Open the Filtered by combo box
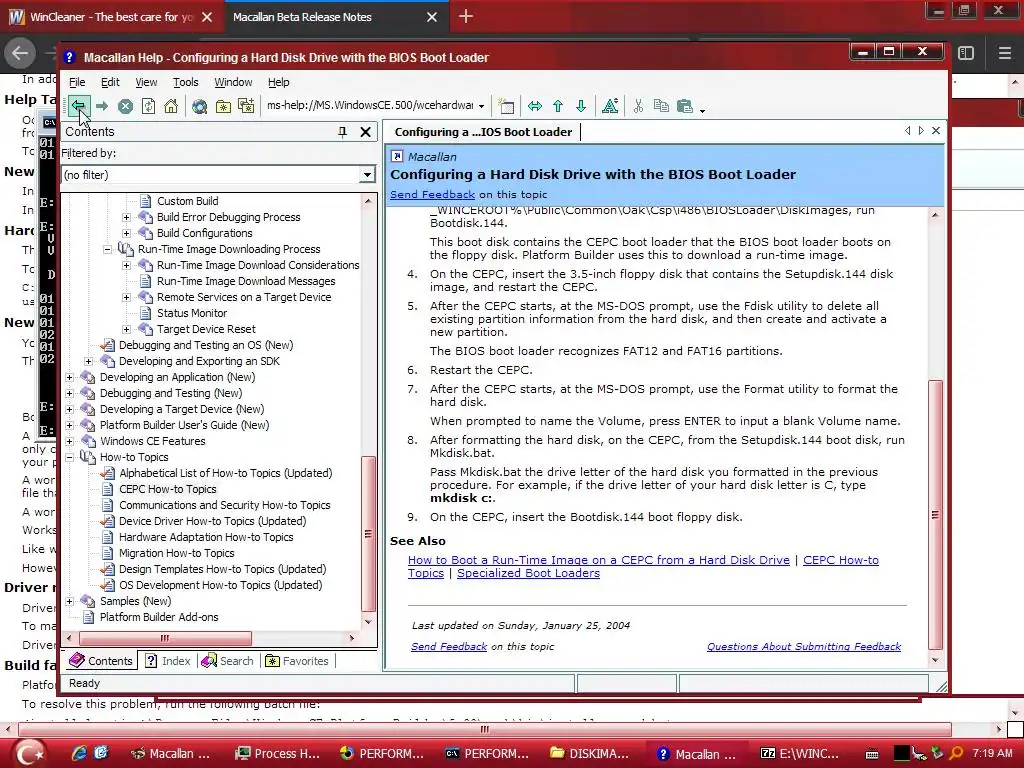 pyautogui.click(x=218, y=174)
